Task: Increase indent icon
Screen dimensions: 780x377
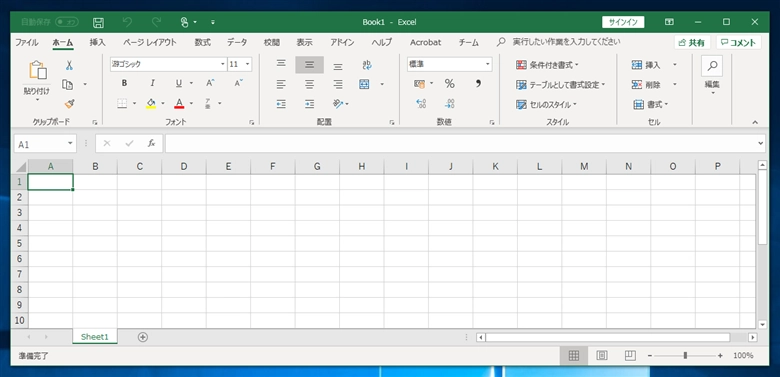Action: tap(309, 103)
